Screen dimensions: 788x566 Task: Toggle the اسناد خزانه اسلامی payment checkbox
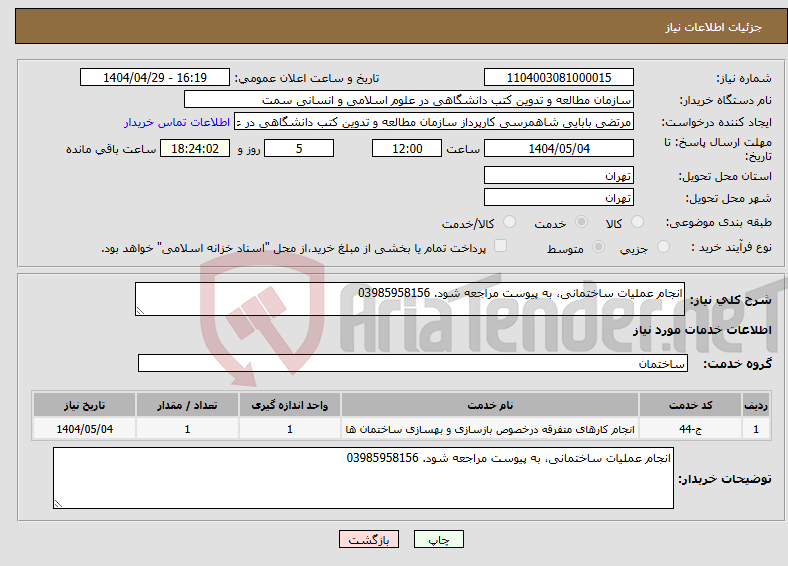pos(501,245)
